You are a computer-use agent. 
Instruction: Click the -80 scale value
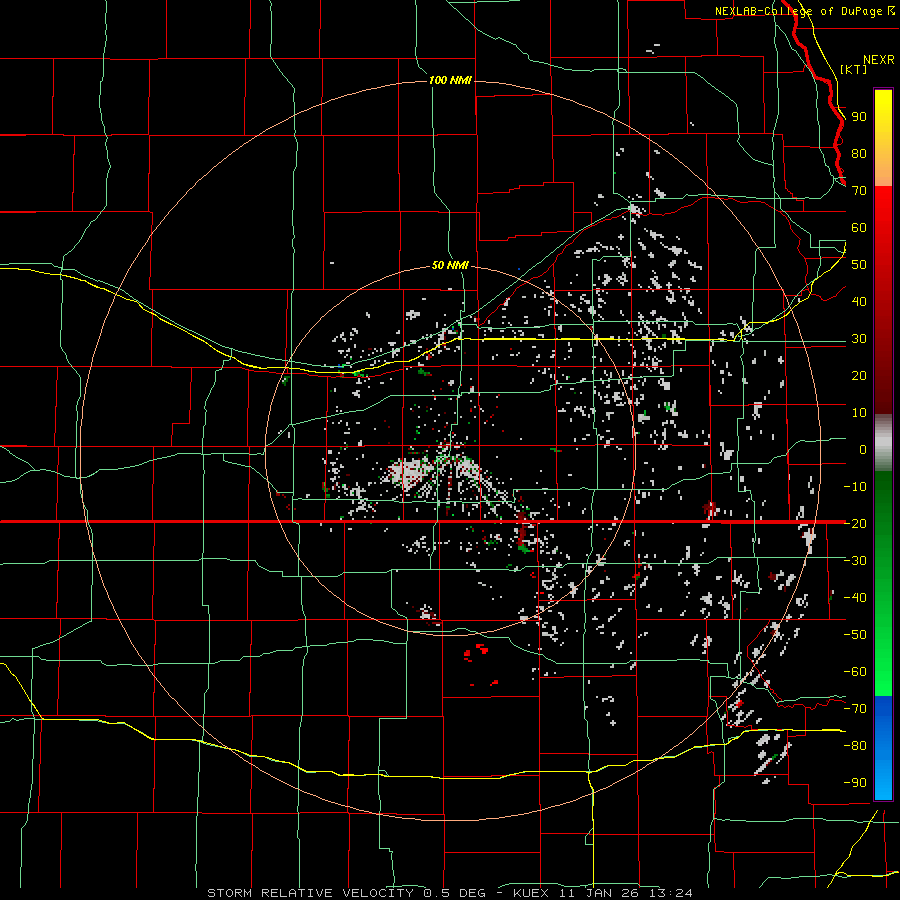tap(855, 746)
